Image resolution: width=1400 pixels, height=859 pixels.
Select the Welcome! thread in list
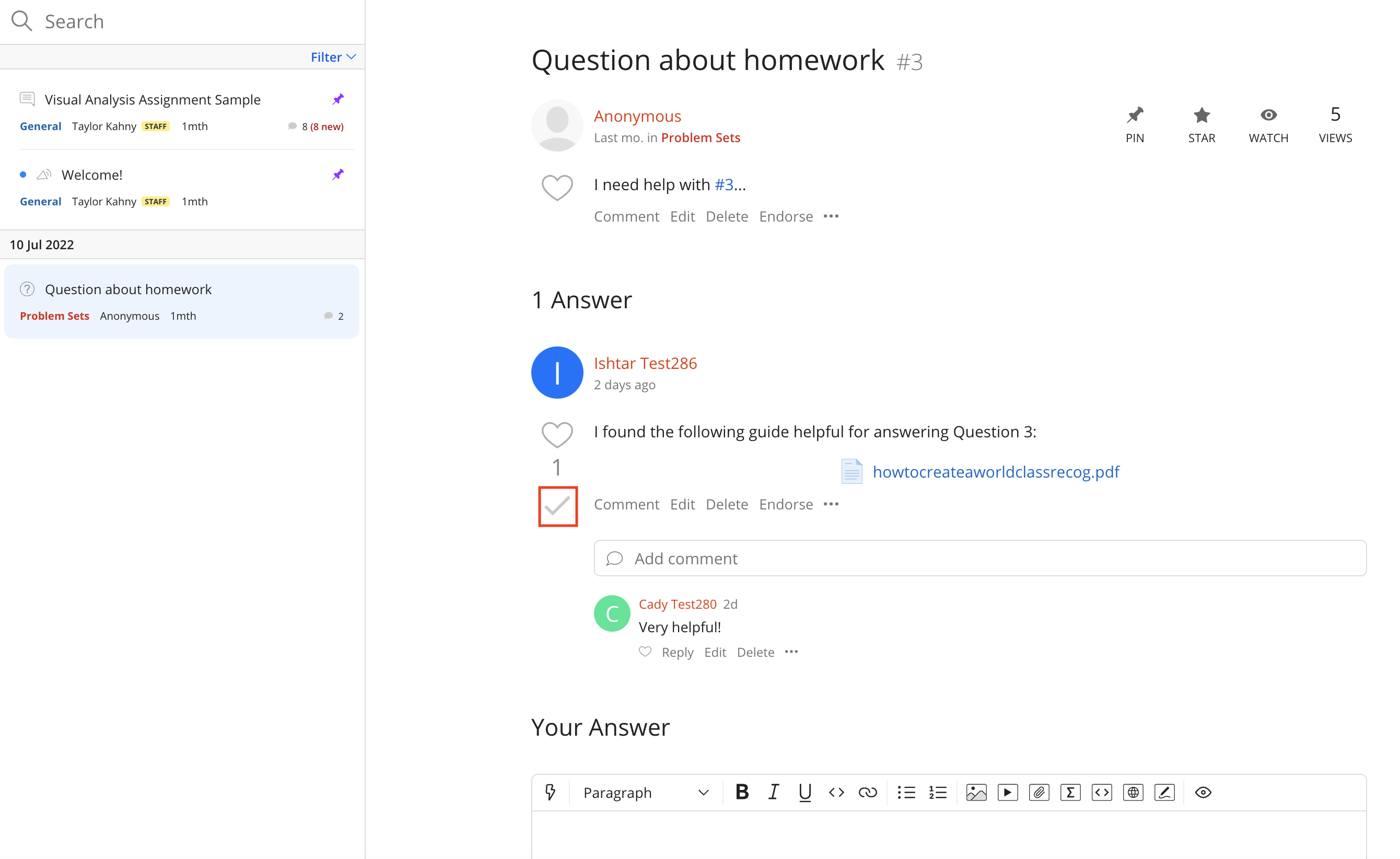pos(92,175)
